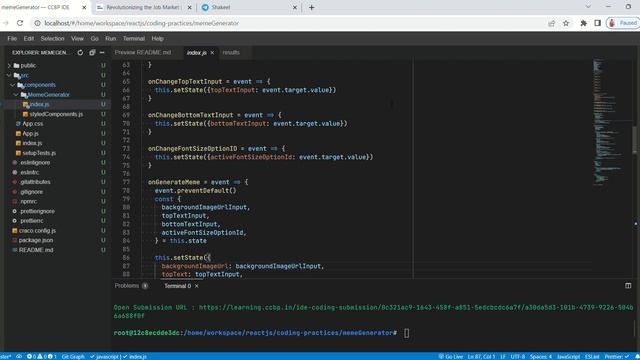Open .gitattributes file

tap(35, 182)
